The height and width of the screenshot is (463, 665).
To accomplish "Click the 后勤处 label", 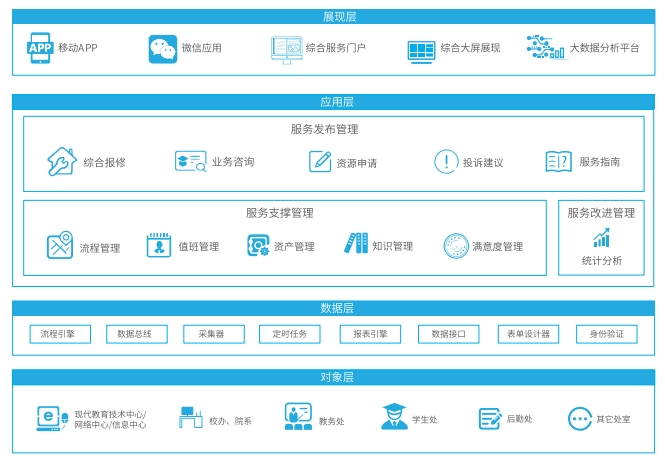I will coord(520,419).
